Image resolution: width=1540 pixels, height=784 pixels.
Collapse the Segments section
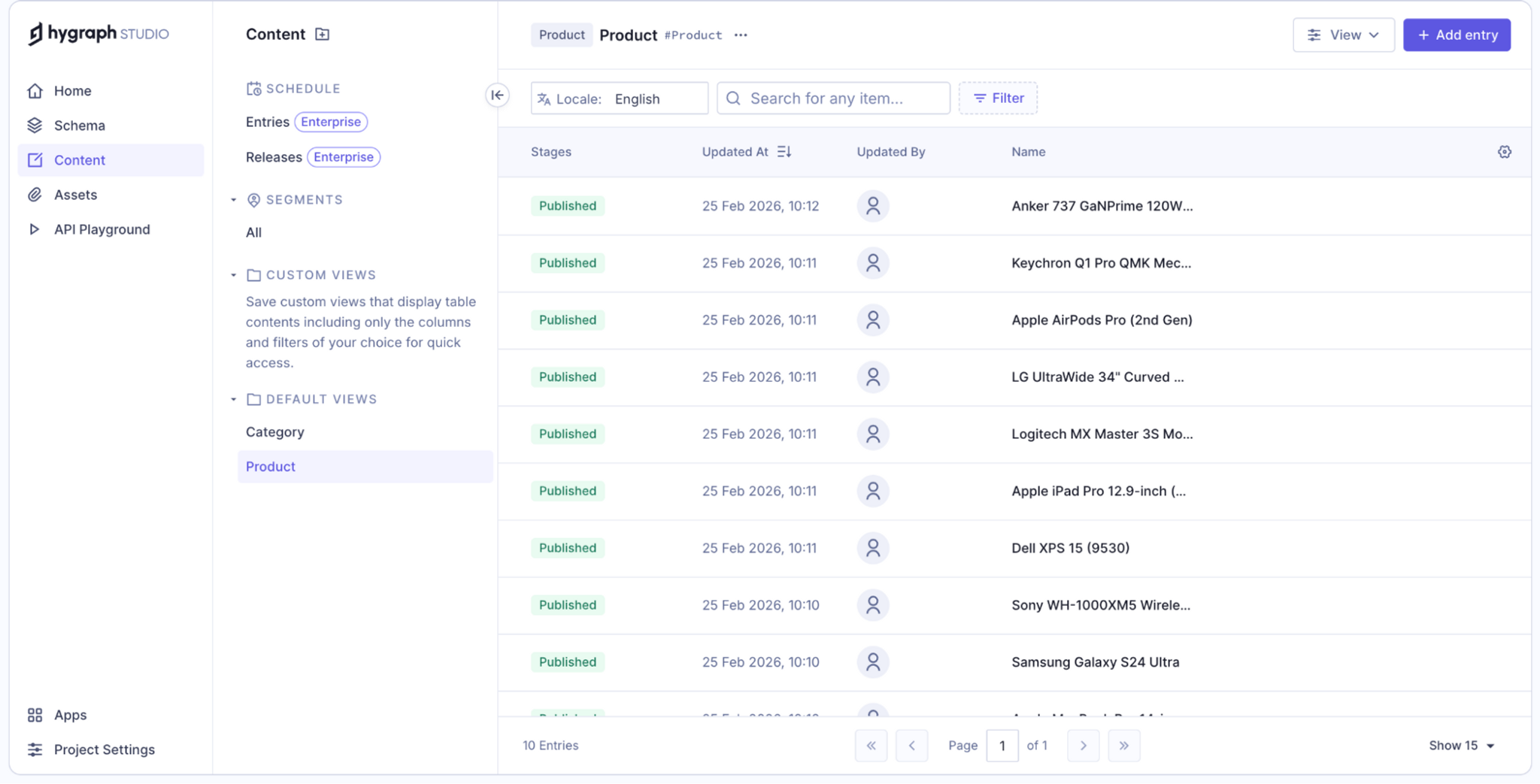233,199
